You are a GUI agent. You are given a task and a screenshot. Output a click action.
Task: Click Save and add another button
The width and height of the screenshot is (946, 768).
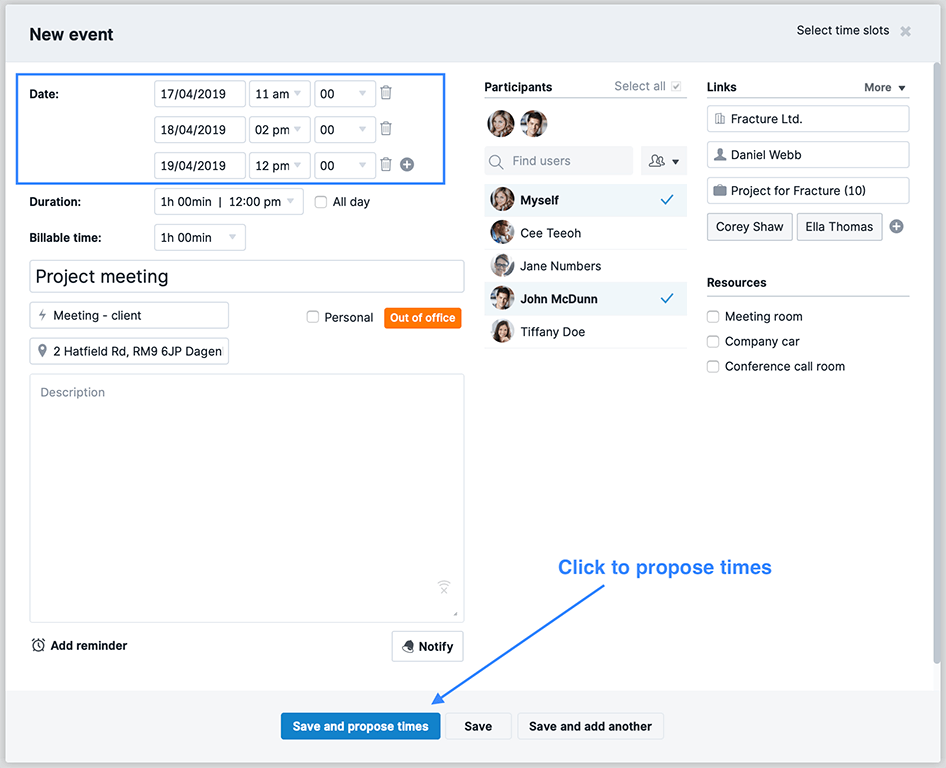tap(591, 726)
